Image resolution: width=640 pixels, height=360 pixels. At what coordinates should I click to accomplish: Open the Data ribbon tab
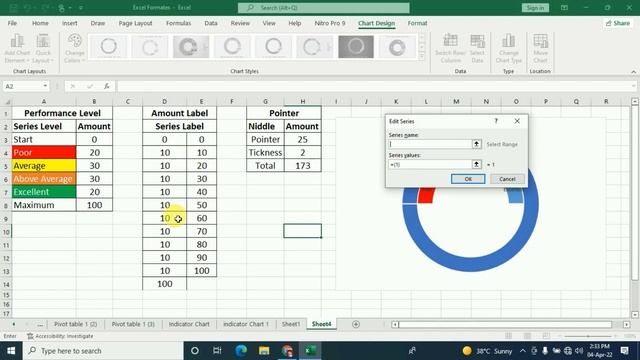point(211,23)
